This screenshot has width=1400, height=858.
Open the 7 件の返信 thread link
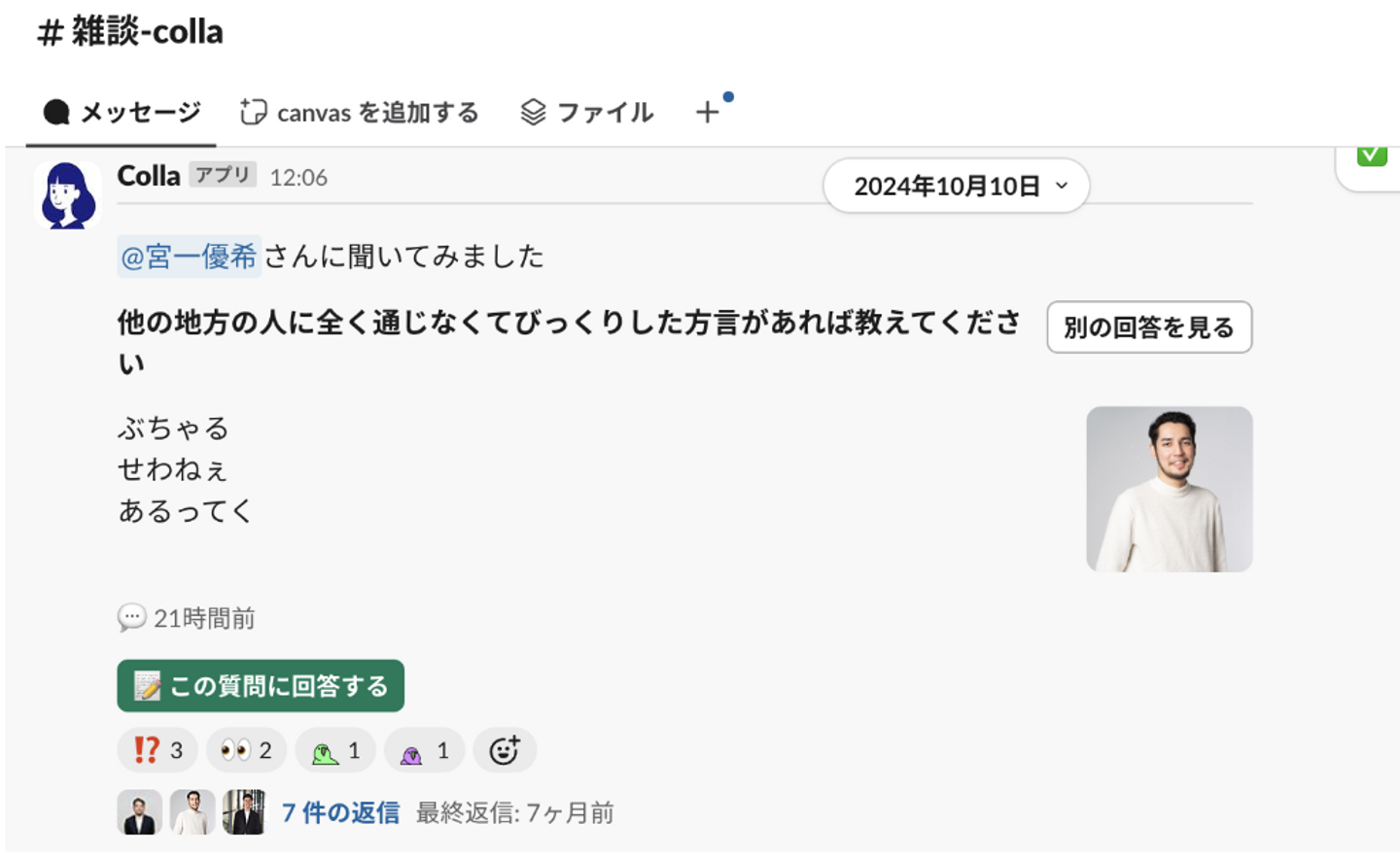coord(340,812)
